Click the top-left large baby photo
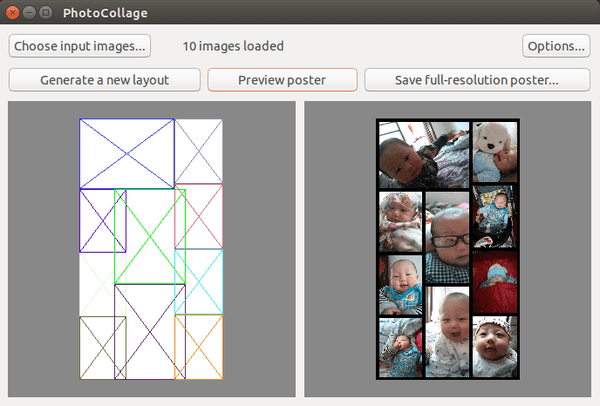Viewport: 600px width, 406px height. 424,155
